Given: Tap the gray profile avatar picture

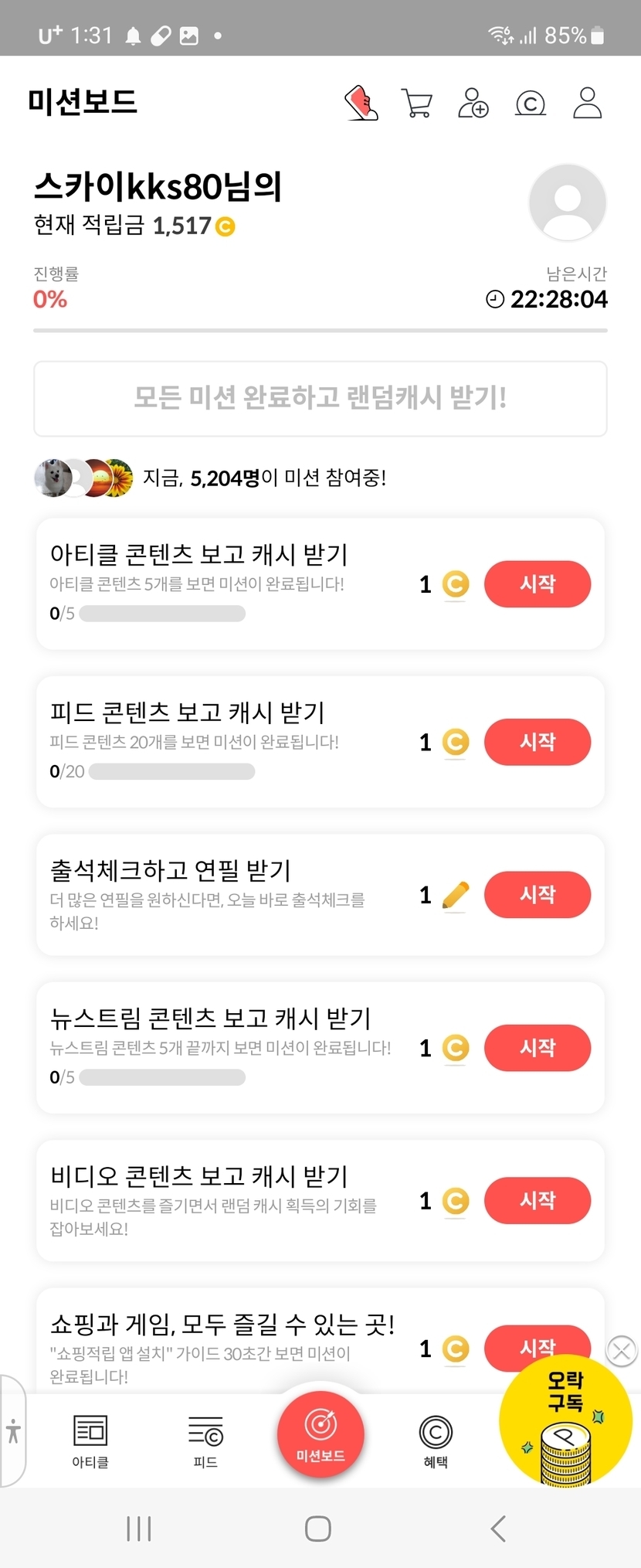Looking at the screenshot, I should pos(568,202).
